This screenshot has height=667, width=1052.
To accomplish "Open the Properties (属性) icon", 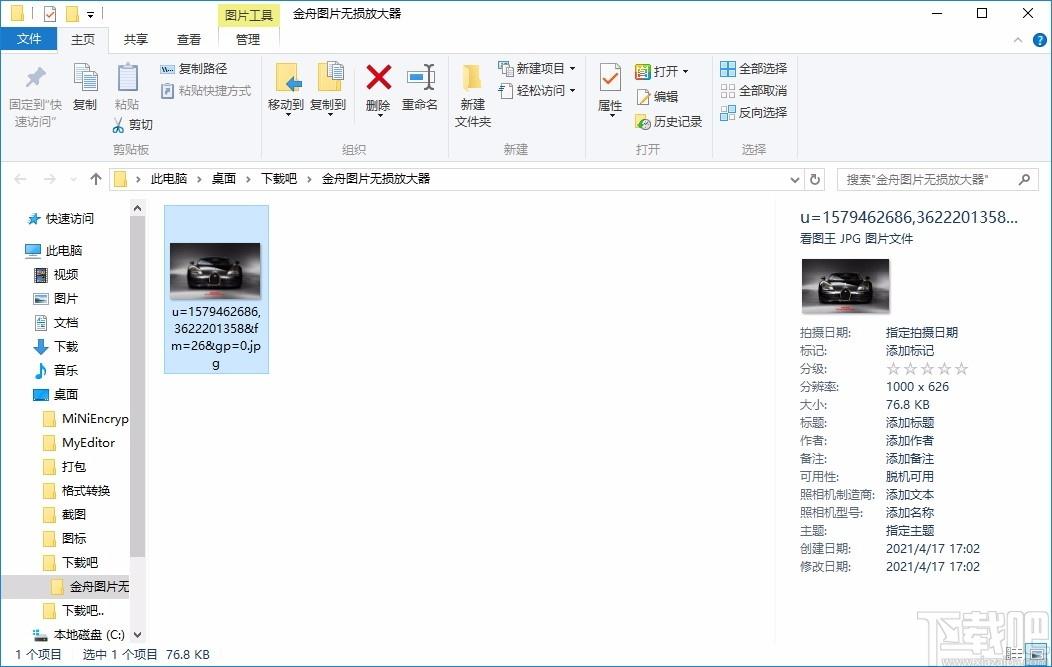I will (x=610, y=78).
